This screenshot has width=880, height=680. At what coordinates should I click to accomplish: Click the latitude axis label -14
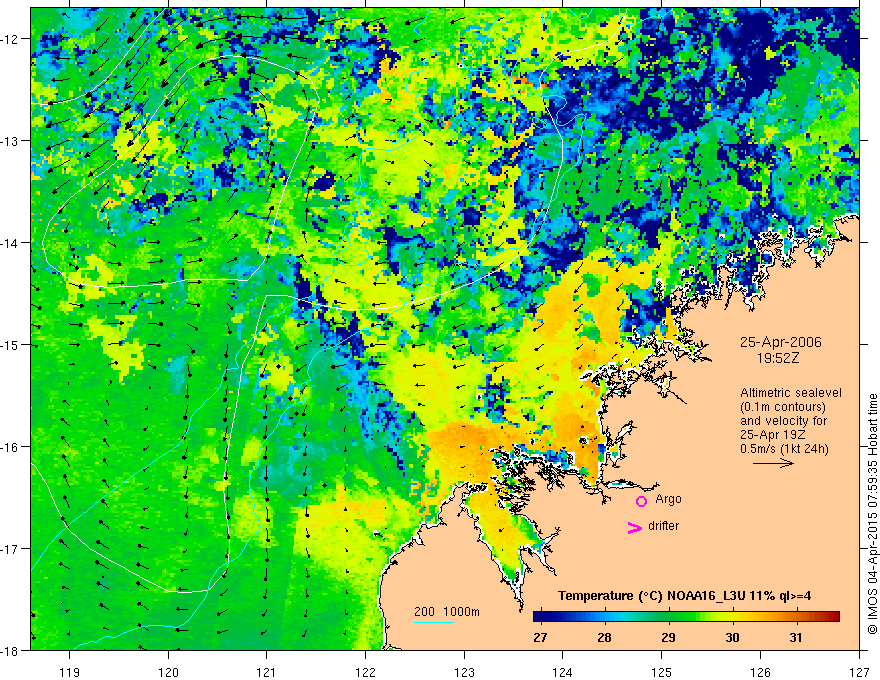coord(11,243)
